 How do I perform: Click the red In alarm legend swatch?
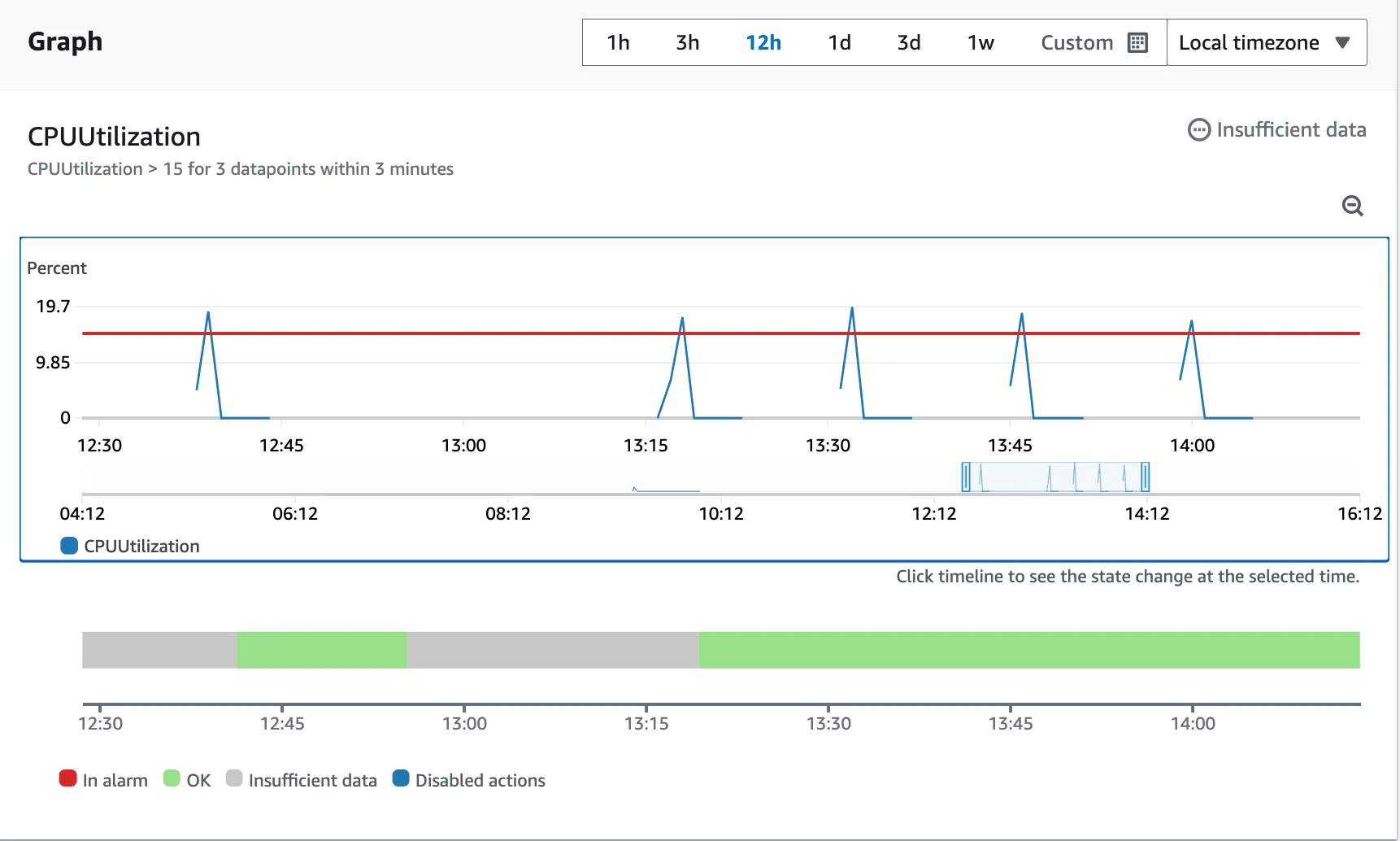(x=68, y=778)
